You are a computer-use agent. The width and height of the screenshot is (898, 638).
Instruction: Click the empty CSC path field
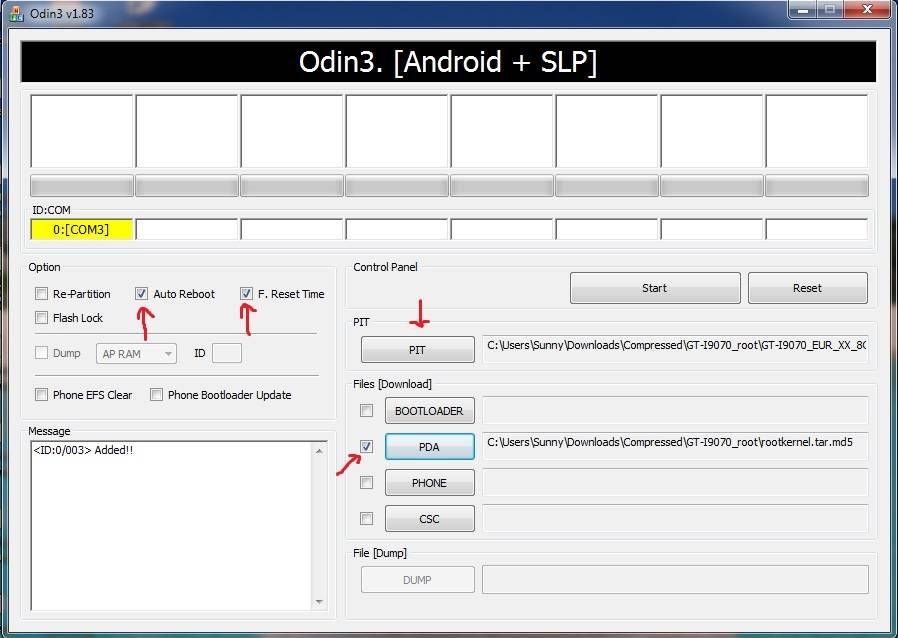point(675,519)
